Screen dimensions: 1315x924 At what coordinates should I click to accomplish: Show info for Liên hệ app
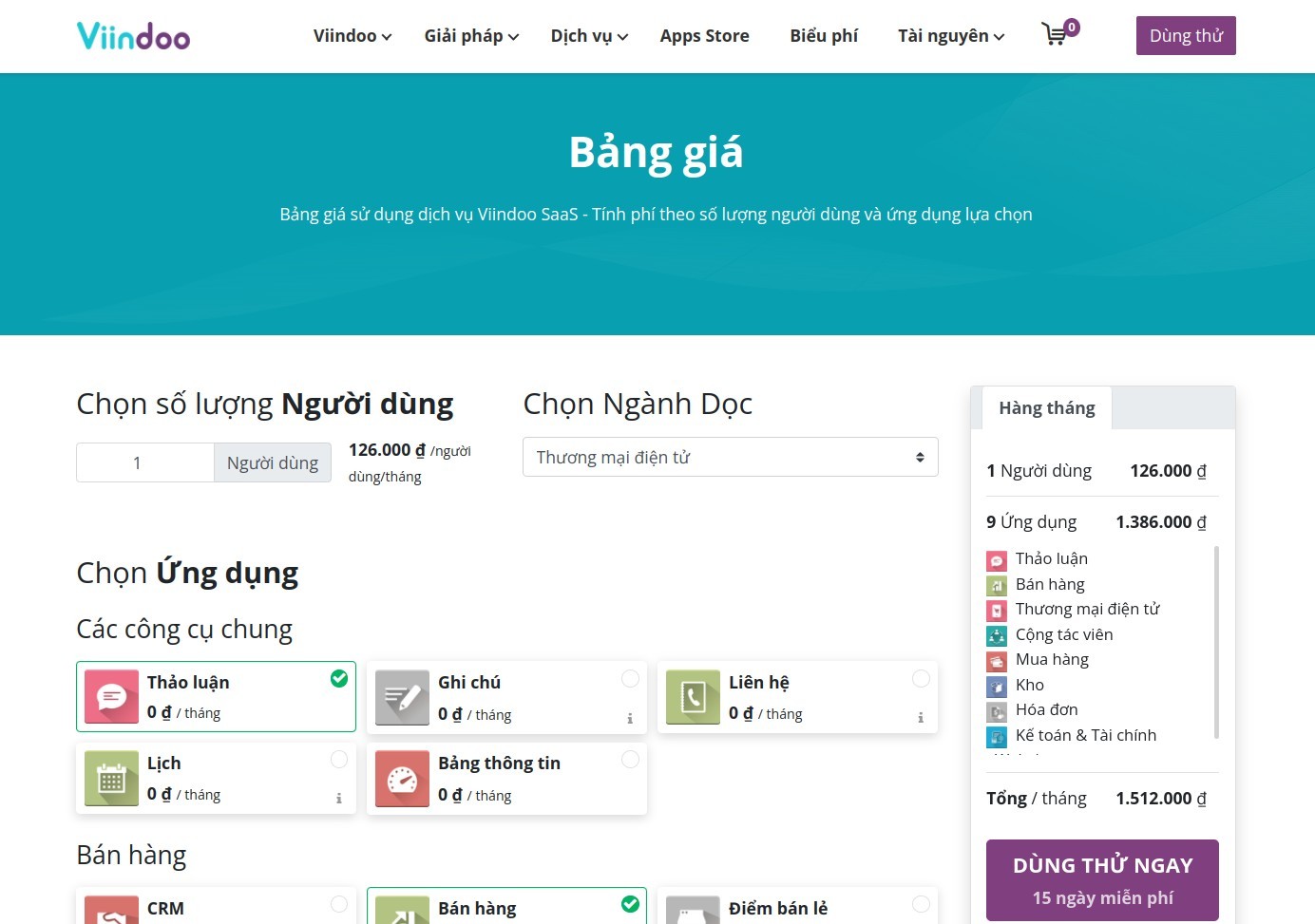pos(921,718)
